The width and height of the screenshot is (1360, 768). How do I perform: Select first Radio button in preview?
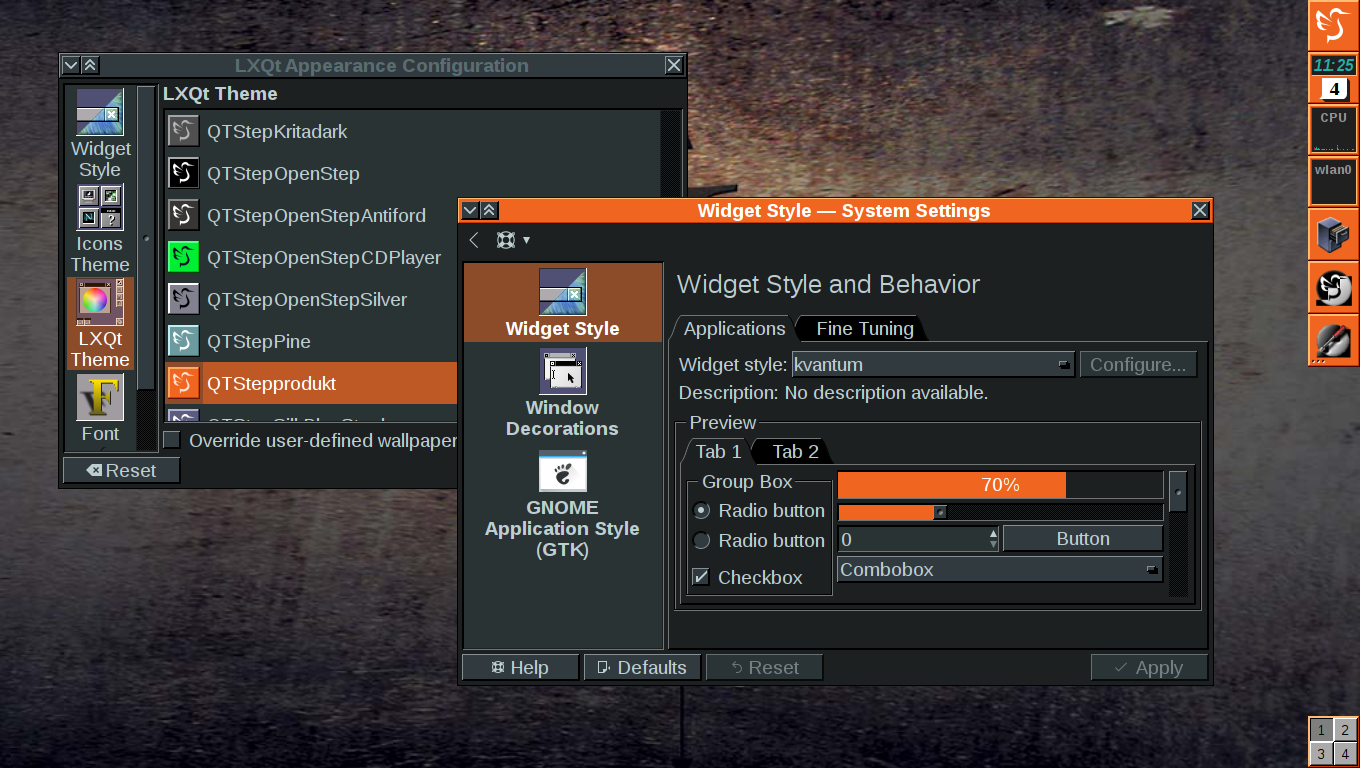tap(702, 510)
